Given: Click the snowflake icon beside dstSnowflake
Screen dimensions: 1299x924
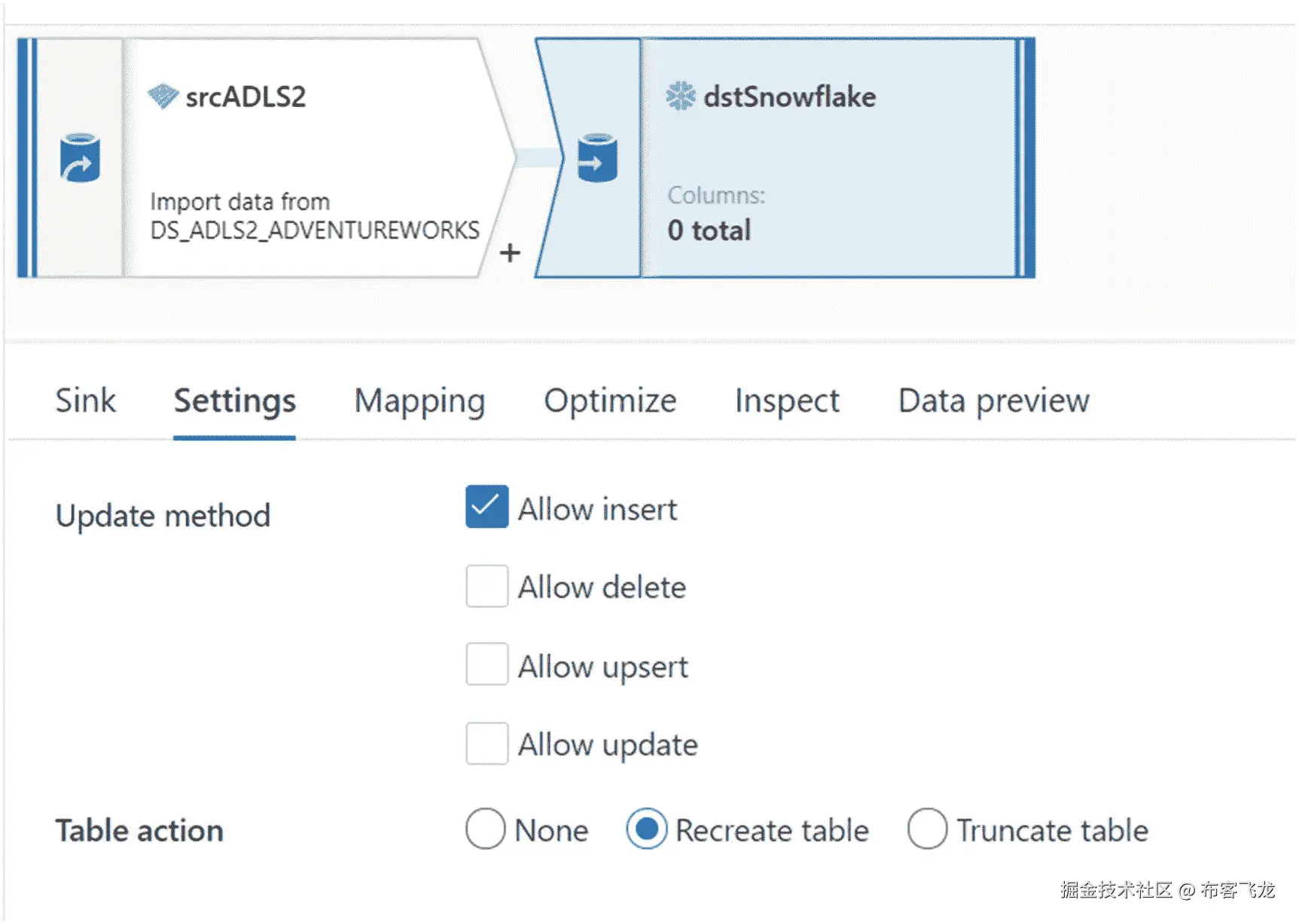Looking at the screenshot, I should [681, 96].
